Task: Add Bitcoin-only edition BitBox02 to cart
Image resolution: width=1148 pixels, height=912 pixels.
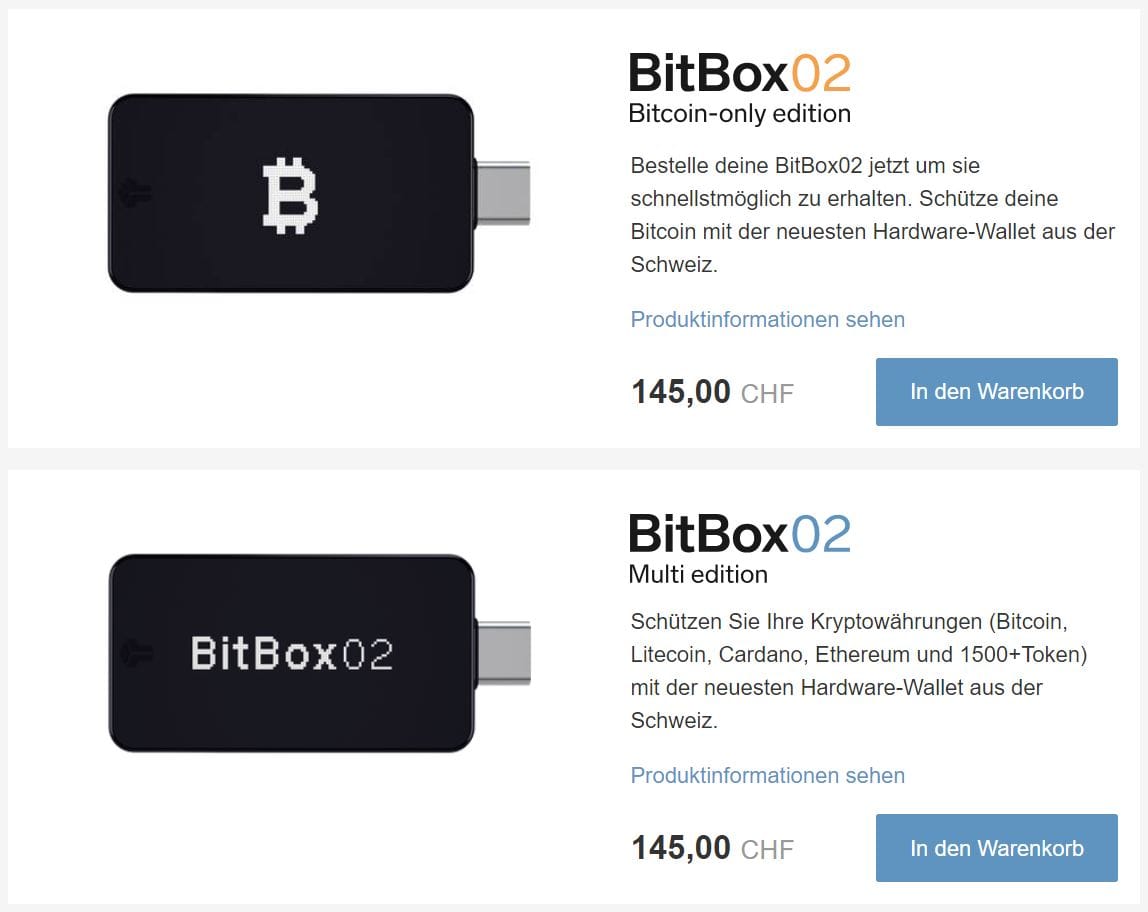Action: [x=996, y=392]
